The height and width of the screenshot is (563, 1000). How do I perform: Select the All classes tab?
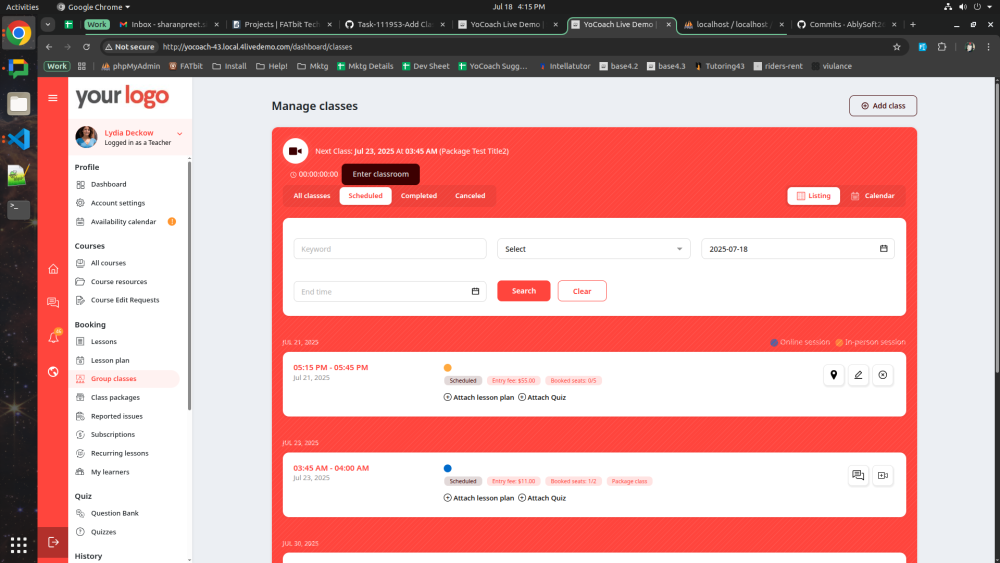(312, 196)
